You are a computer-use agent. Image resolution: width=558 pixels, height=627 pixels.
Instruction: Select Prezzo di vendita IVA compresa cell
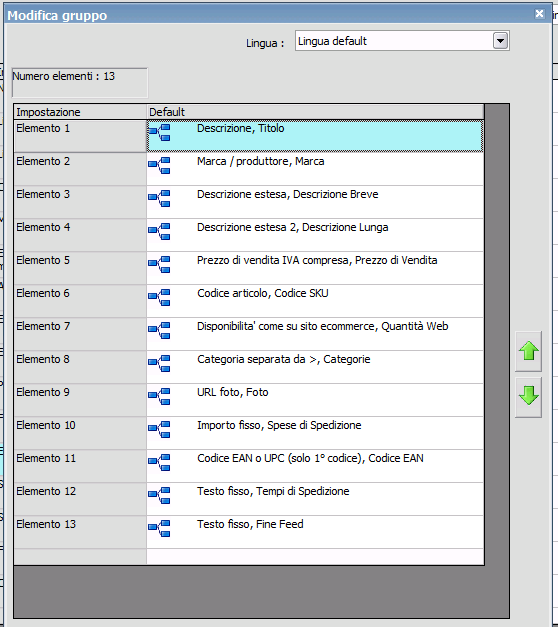point(315,268)
